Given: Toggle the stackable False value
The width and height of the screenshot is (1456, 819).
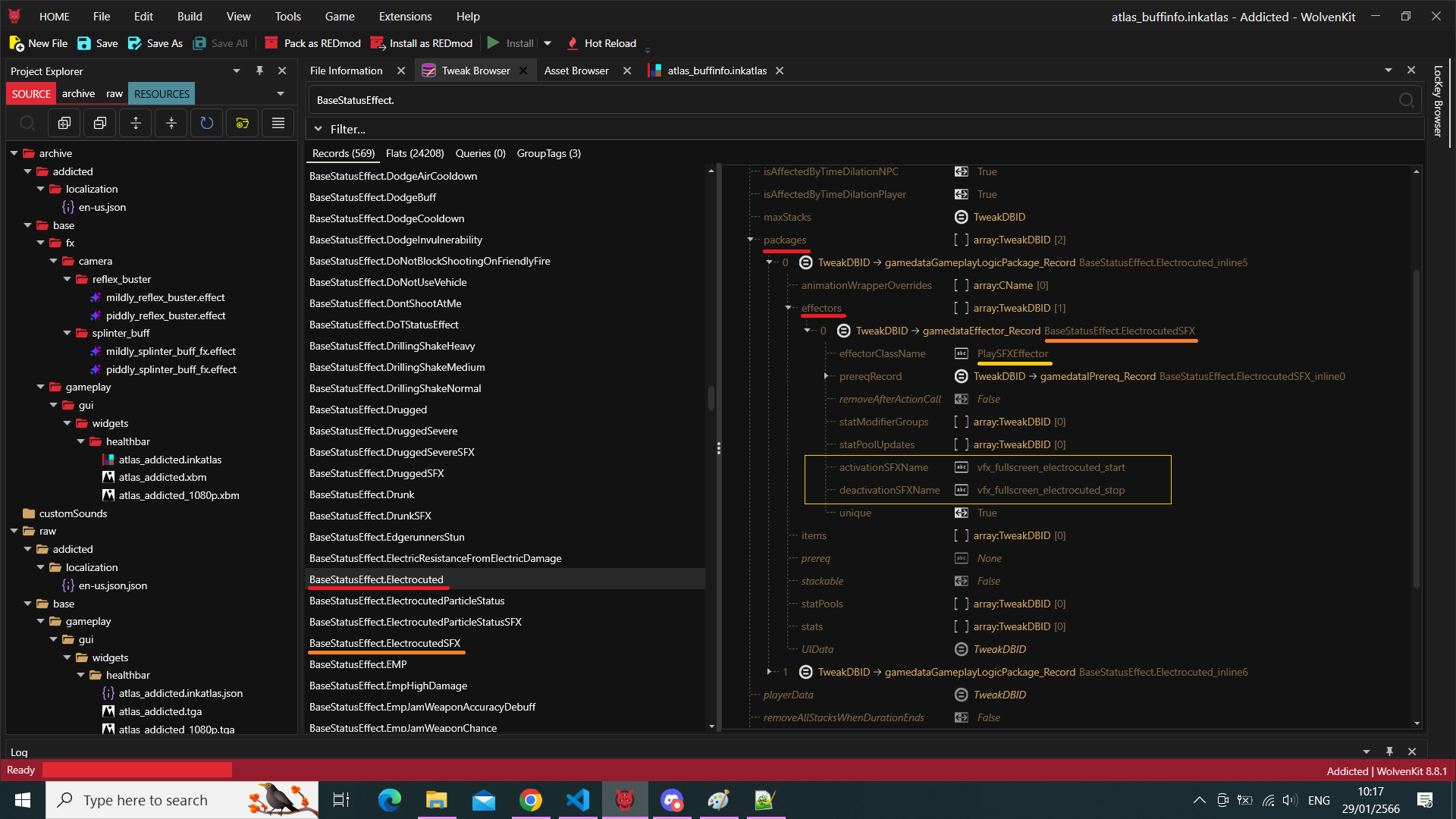Looking at the screenshot, I should click(961, 581).
